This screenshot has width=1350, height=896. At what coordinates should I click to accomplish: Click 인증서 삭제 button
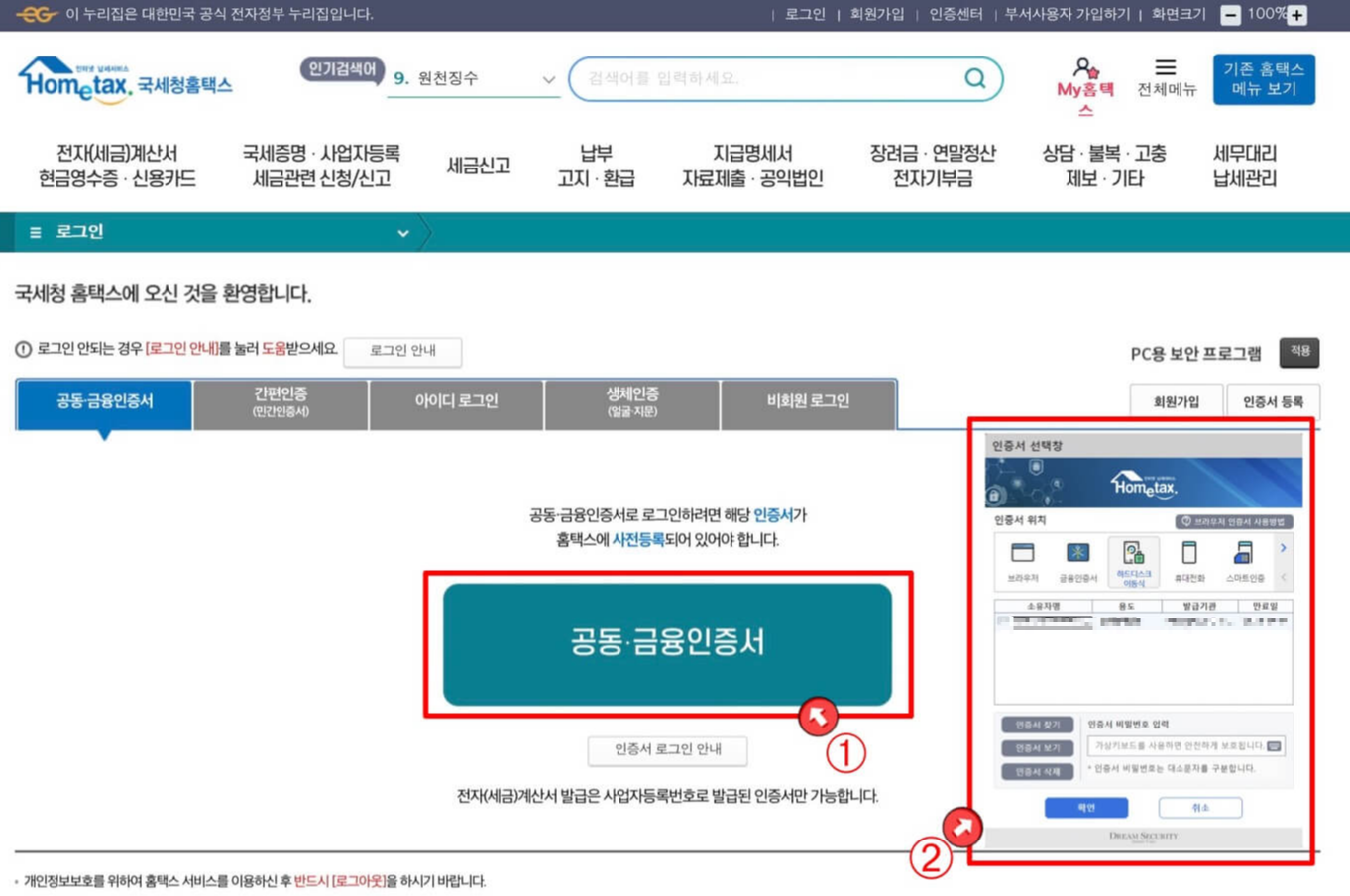click(1037, 772)
